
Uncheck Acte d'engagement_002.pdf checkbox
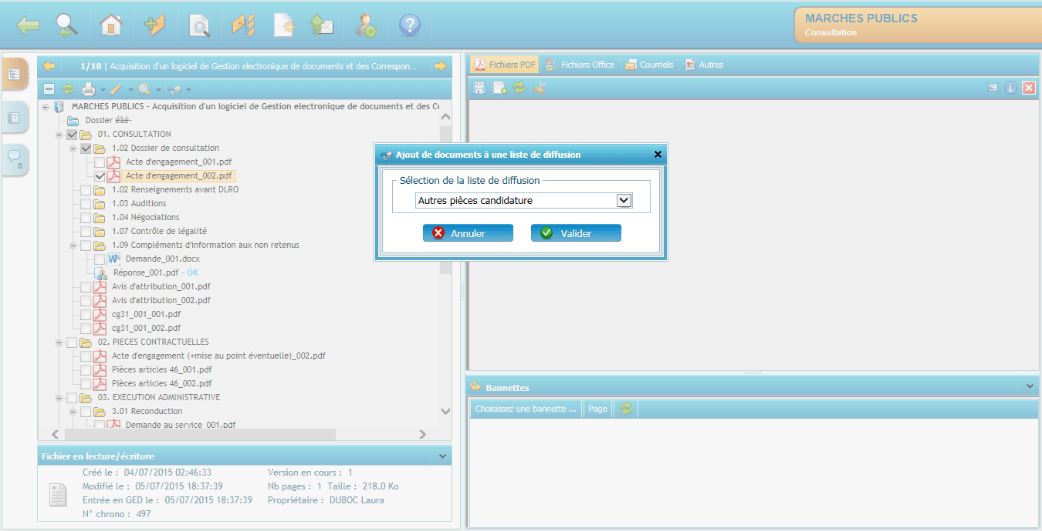99,176
